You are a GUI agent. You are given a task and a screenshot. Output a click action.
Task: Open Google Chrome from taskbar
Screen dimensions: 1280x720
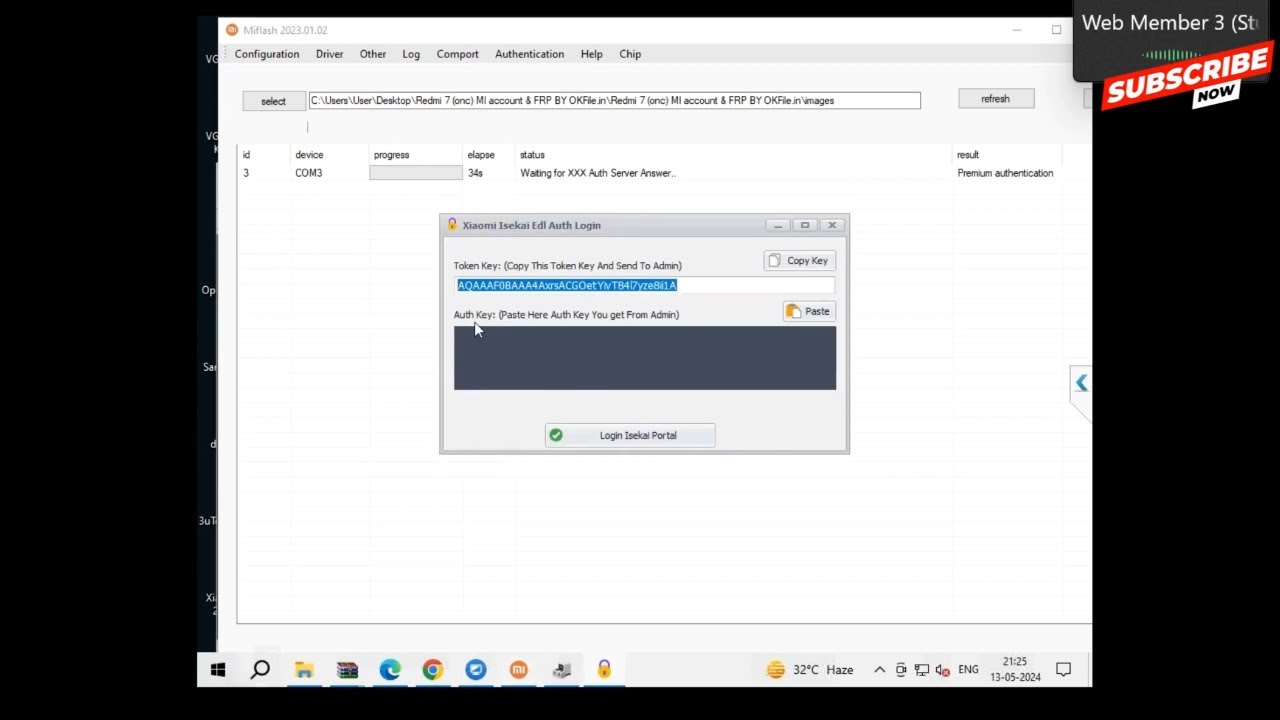pos(433,670)
